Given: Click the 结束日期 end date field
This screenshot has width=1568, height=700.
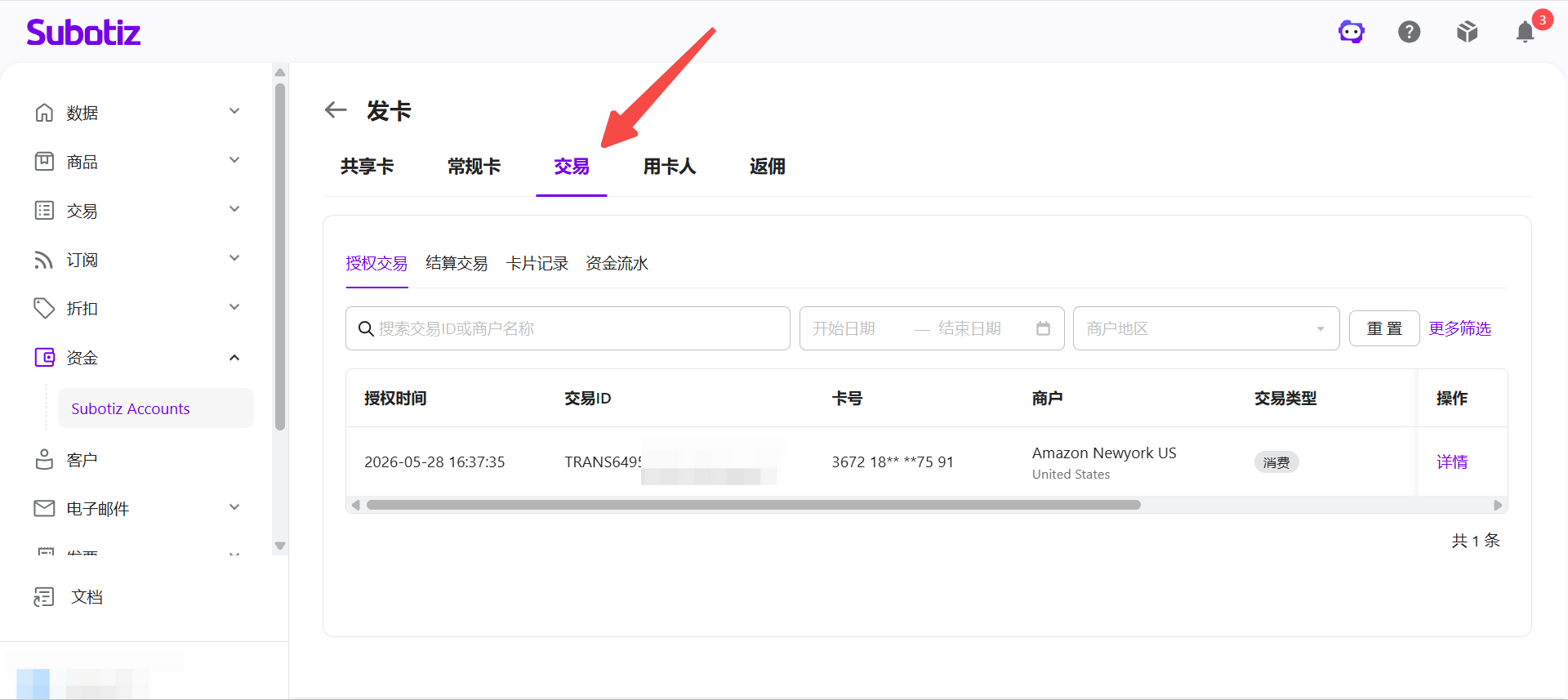Looking at the screenshot, I should click(x=969, y=328).
